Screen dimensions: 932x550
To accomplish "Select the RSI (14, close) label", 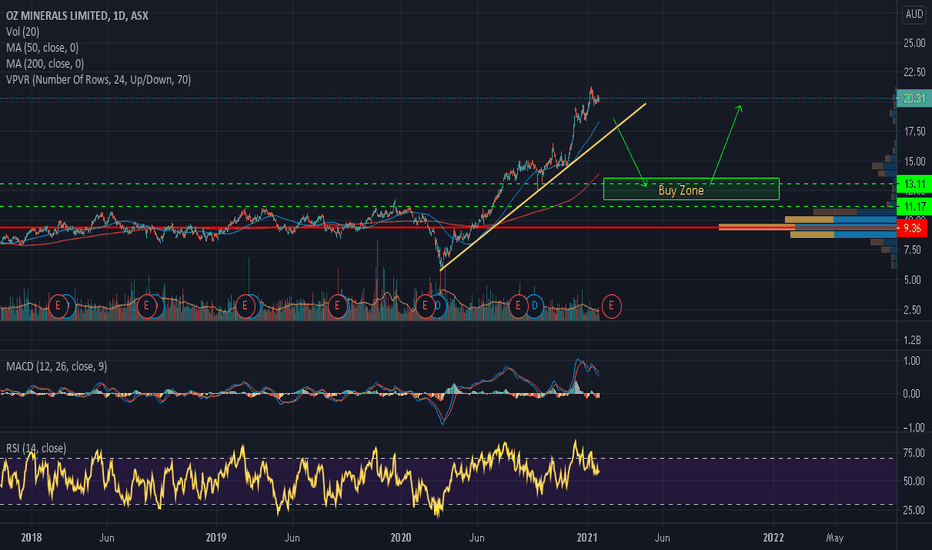I will coord(36,448).
